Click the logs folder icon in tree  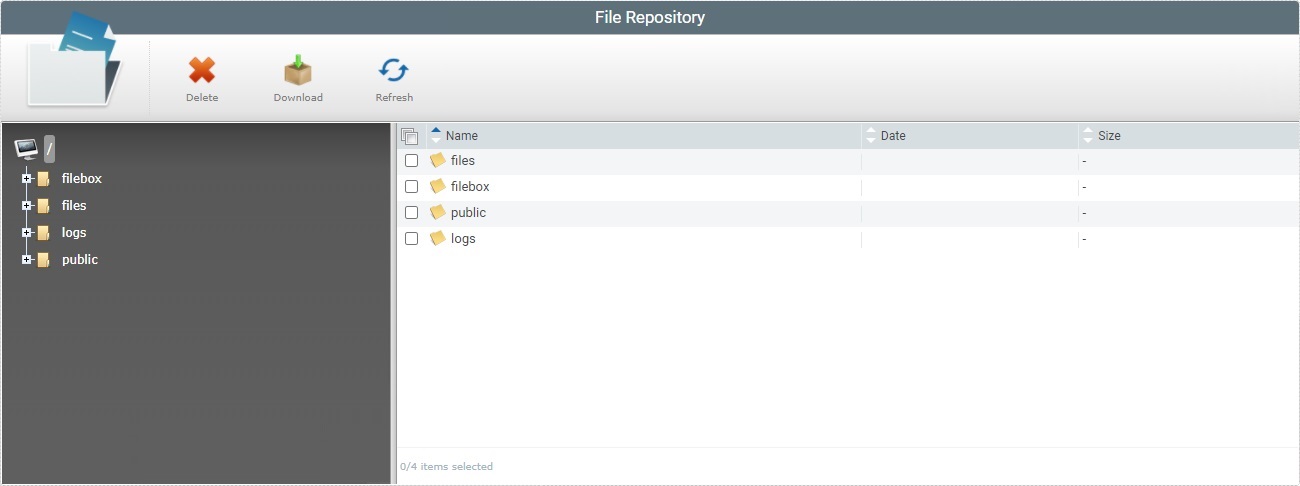point(43,233)
